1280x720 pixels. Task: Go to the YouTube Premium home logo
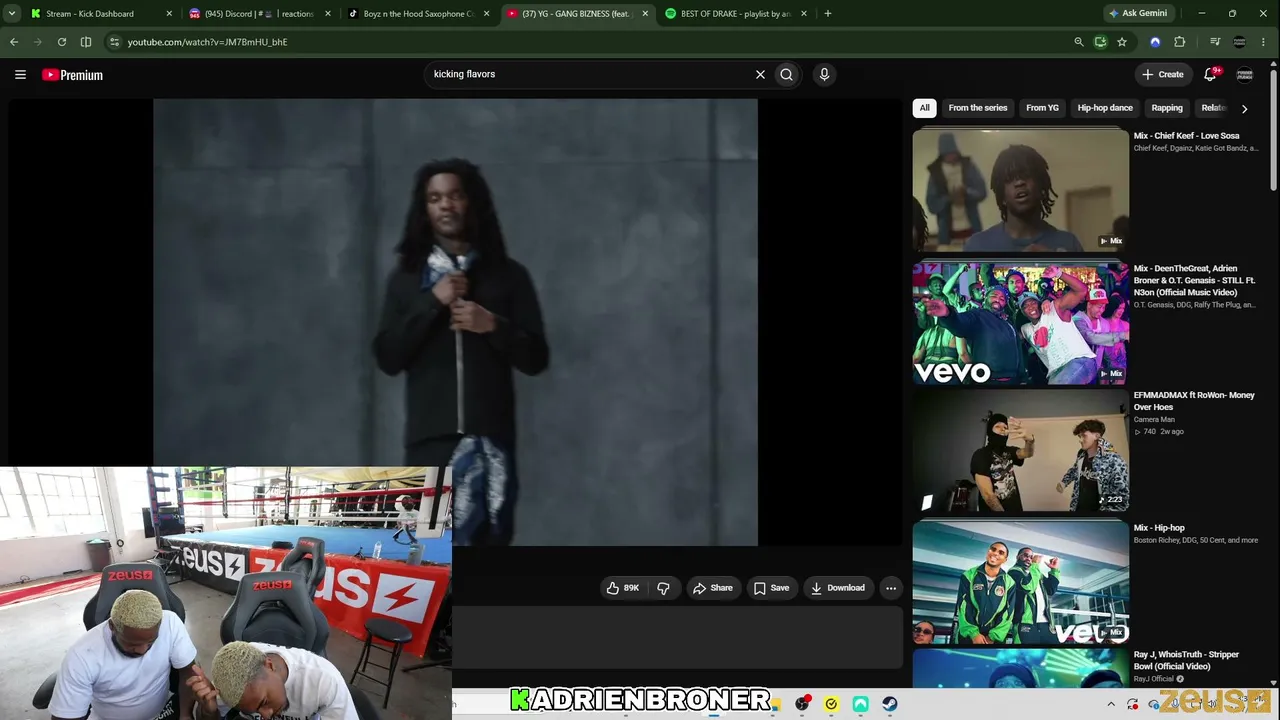72,75
